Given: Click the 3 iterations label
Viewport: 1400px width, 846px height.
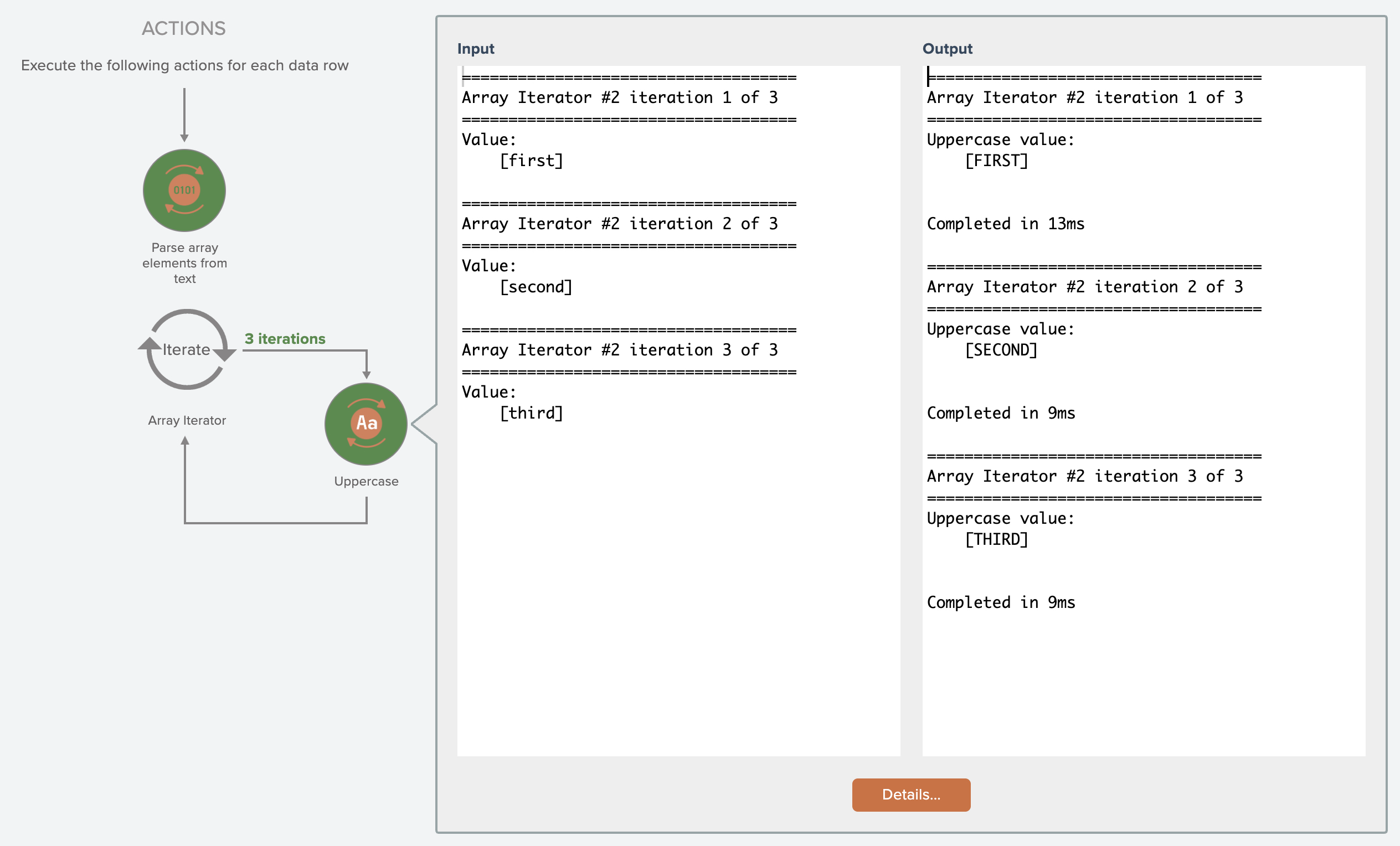Looking at the screenshot, I should point(285,339).
